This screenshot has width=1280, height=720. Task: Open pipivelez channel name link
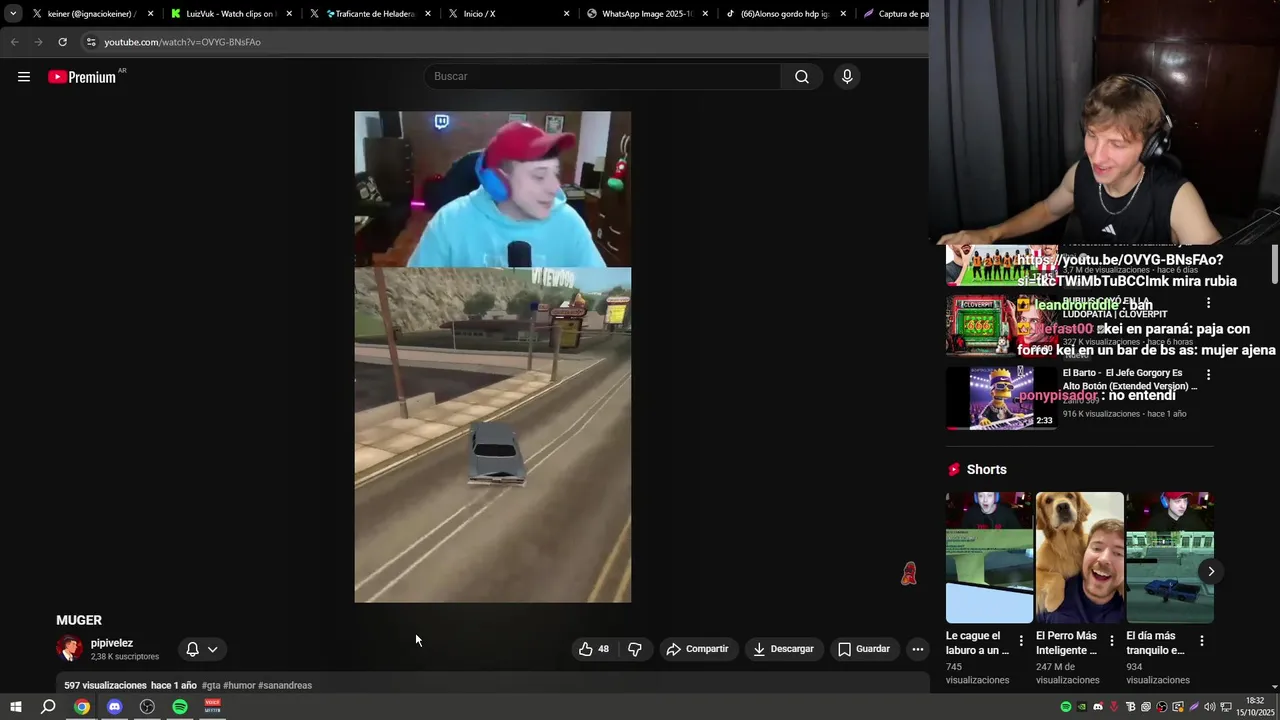click(x=112, y=643)
